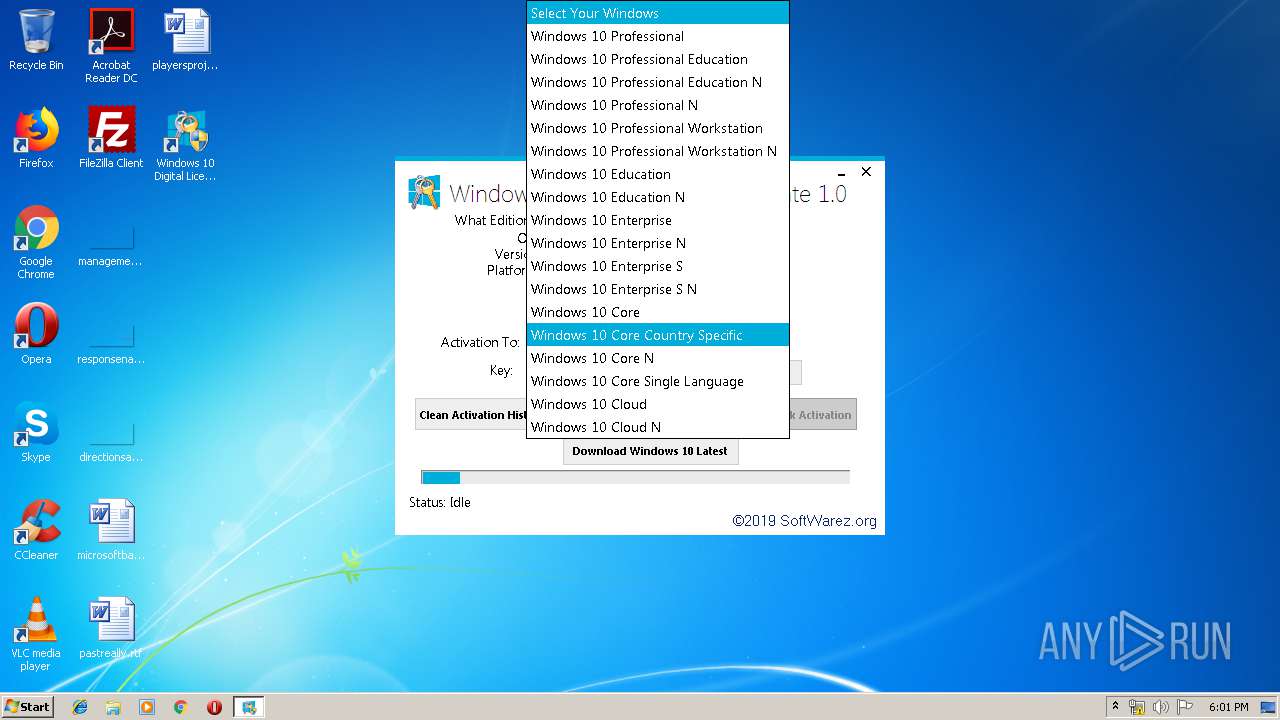Open the Recycle Bin desktop icon
This screenshot has height=720, width=1280.
click(36, 41)
